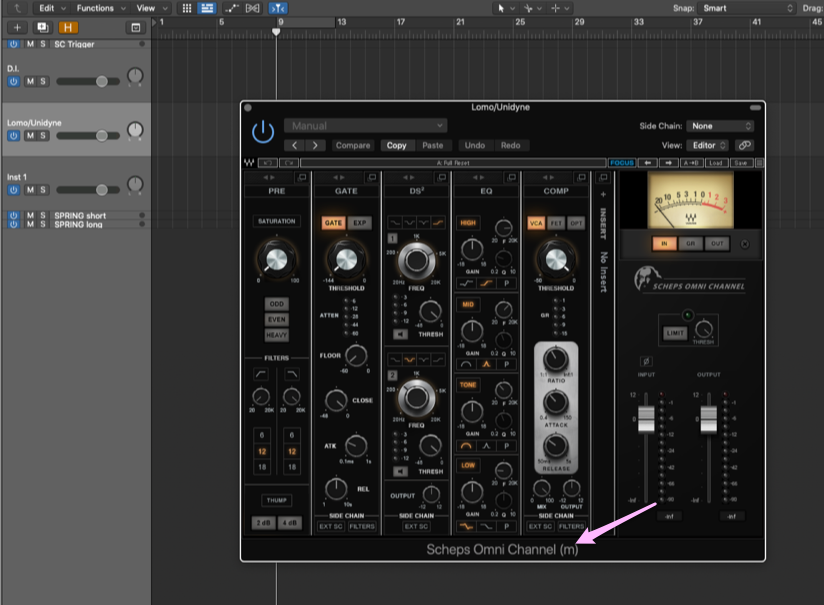The image size is (824, 605).
Task: Expand the PRE module window icon
Action: click(302, 178)
